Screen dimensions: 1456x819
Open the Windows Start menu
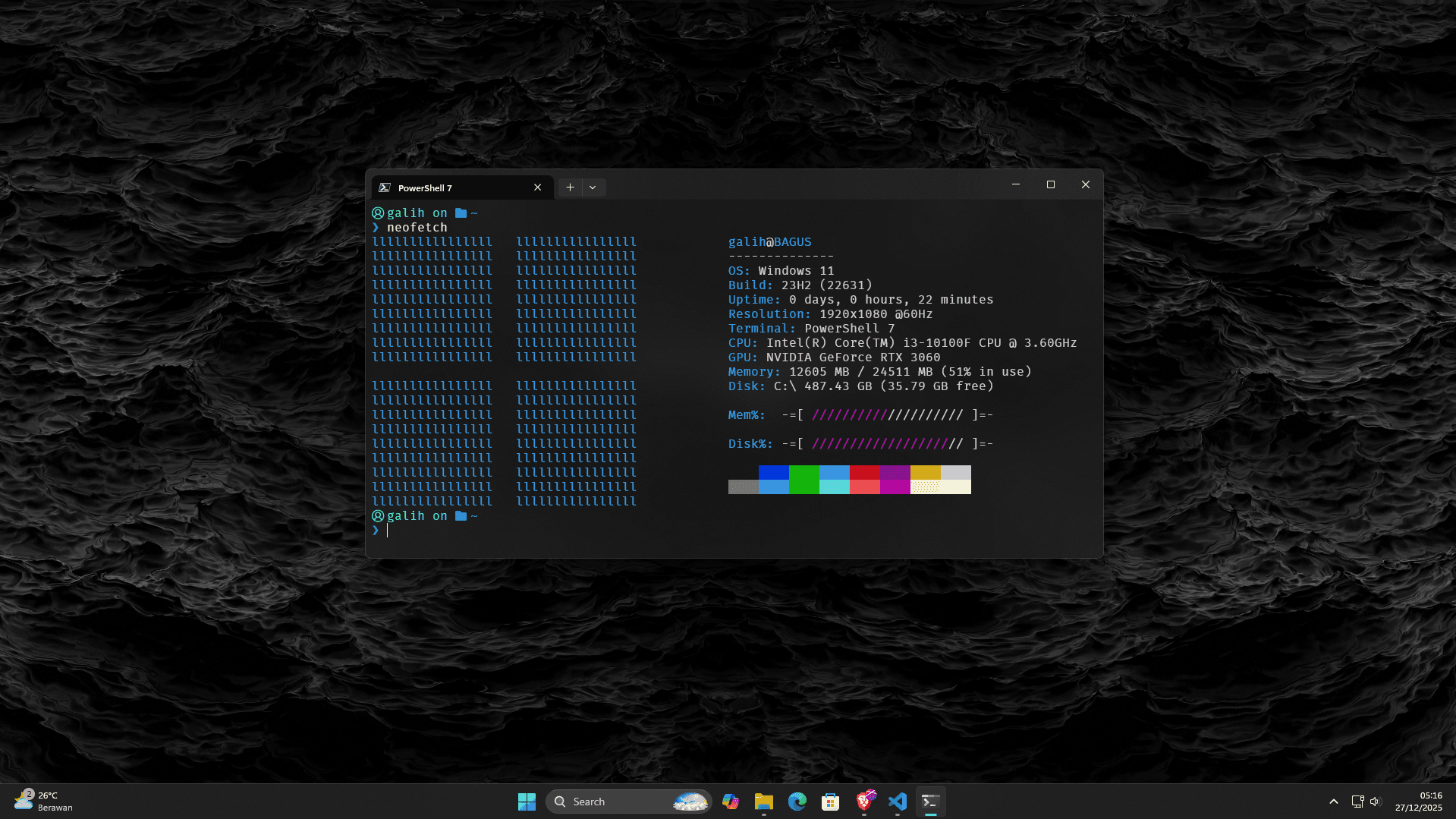(x=527, y=802)
